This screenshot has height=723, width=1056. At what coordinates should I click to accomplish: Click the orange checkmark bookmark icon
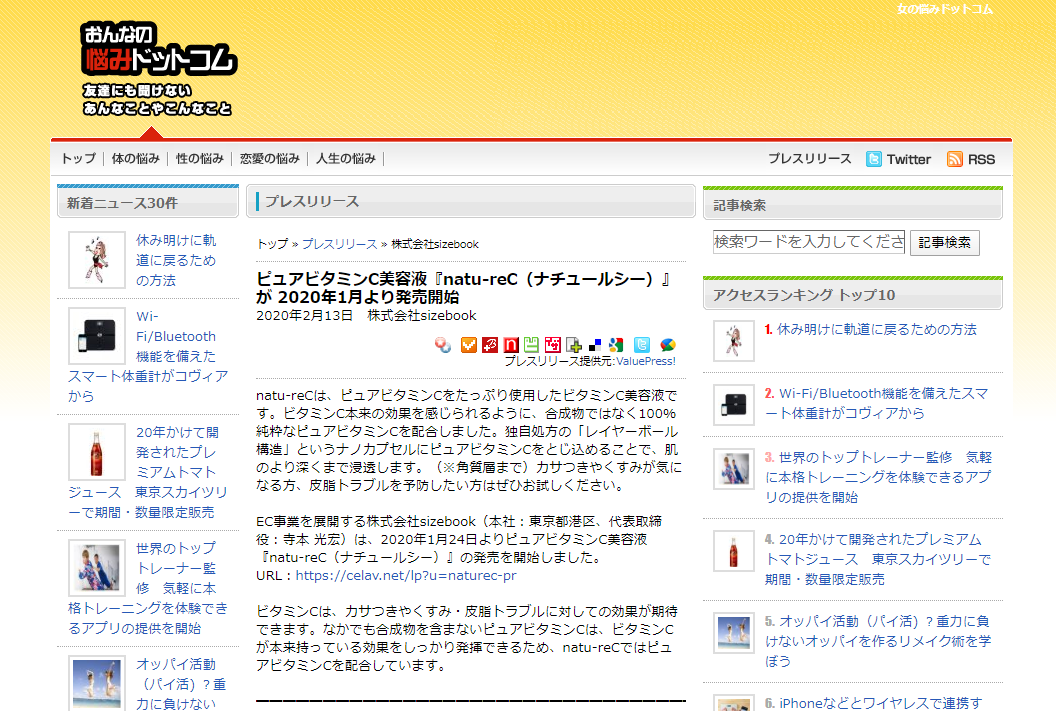[468, 345]
